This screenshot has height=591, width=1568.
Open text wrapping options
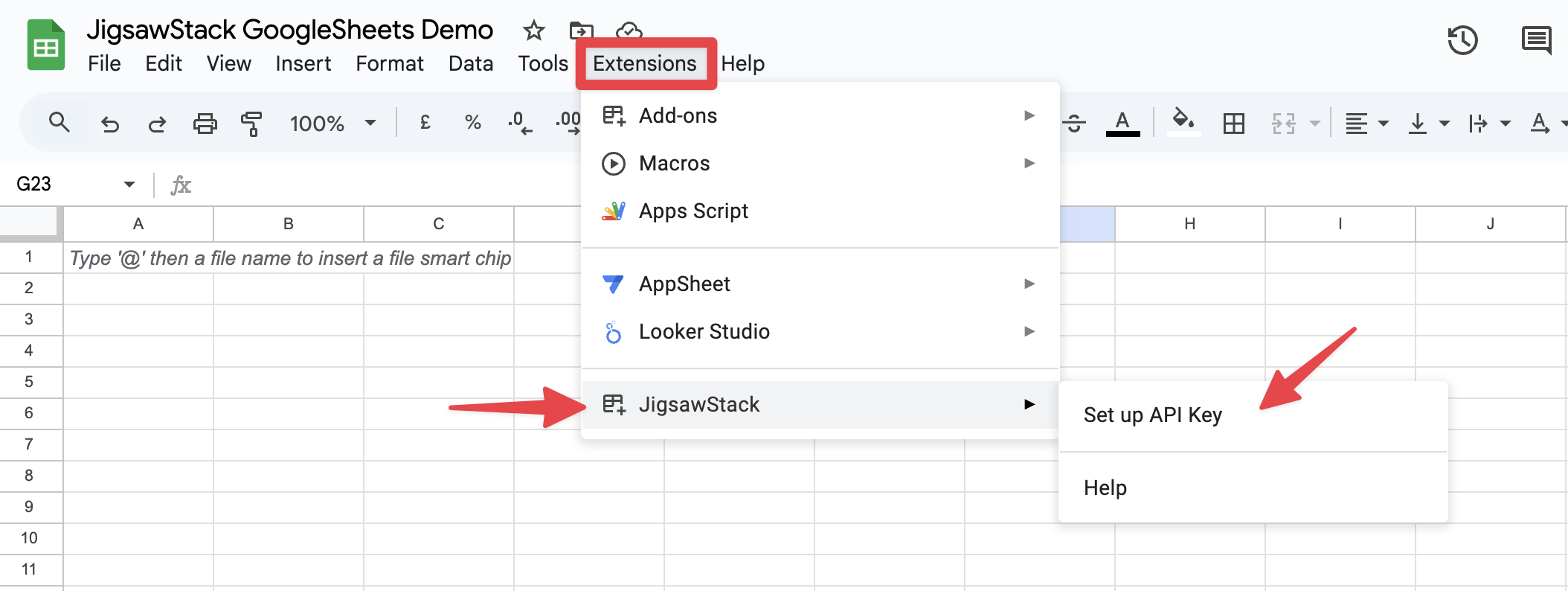[x=1489, y=124]
